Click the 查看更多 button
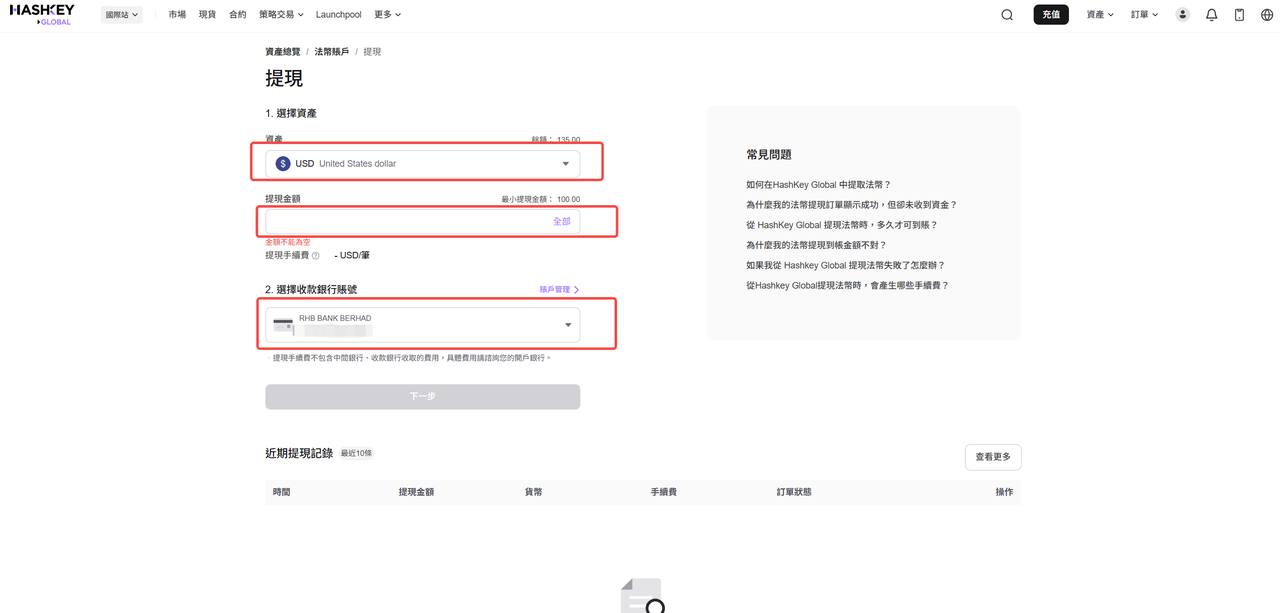 pos(992,457)
